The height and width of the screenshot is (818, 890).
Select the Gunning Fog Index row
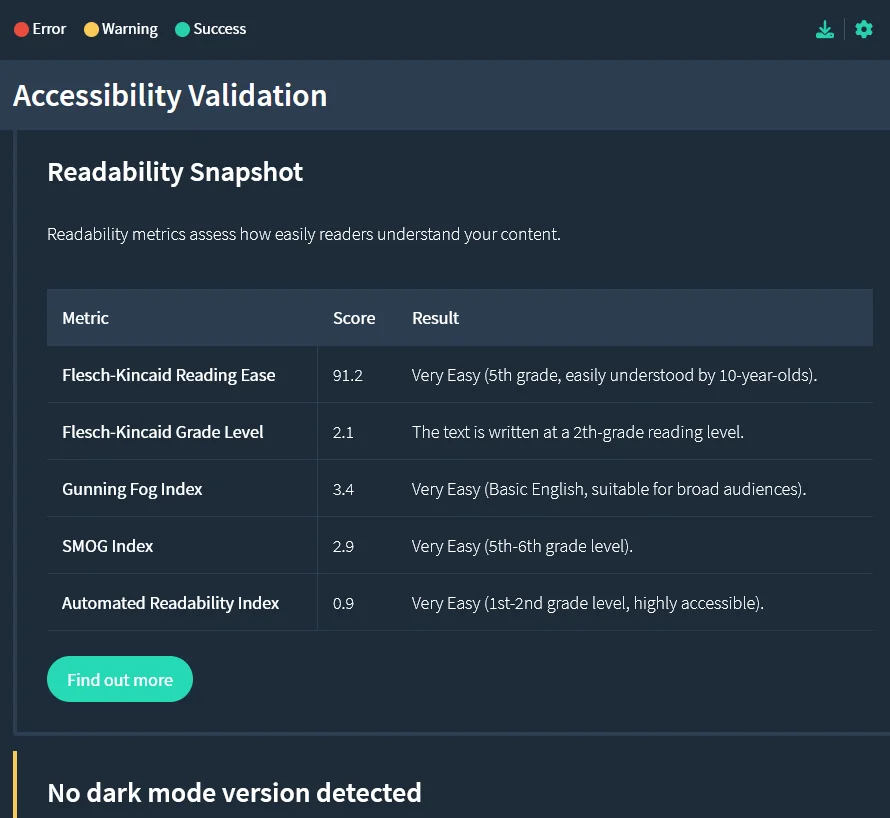click(132, 488)
